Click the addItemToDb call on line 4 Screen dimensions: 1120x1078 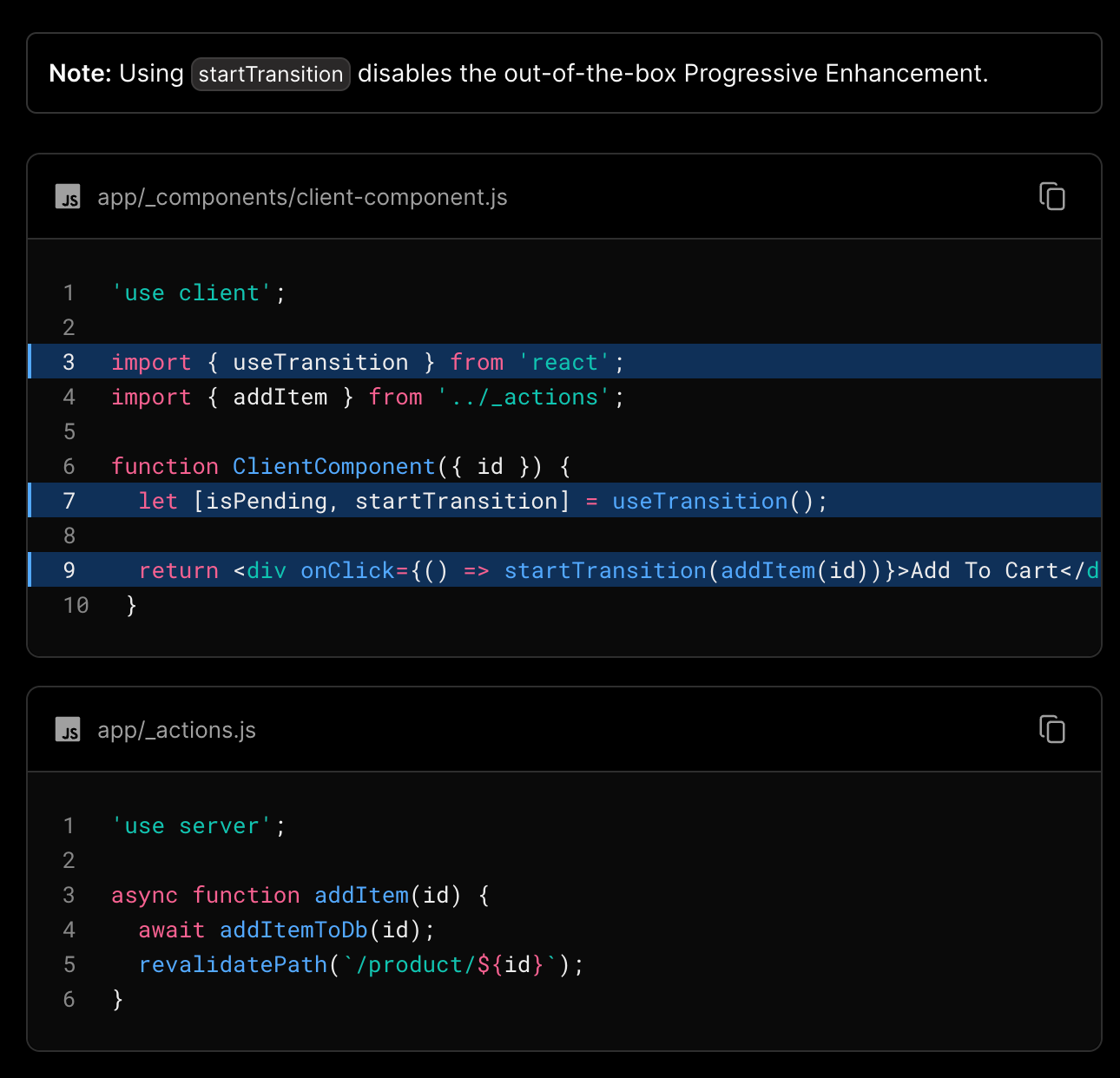tap(293, 930)
